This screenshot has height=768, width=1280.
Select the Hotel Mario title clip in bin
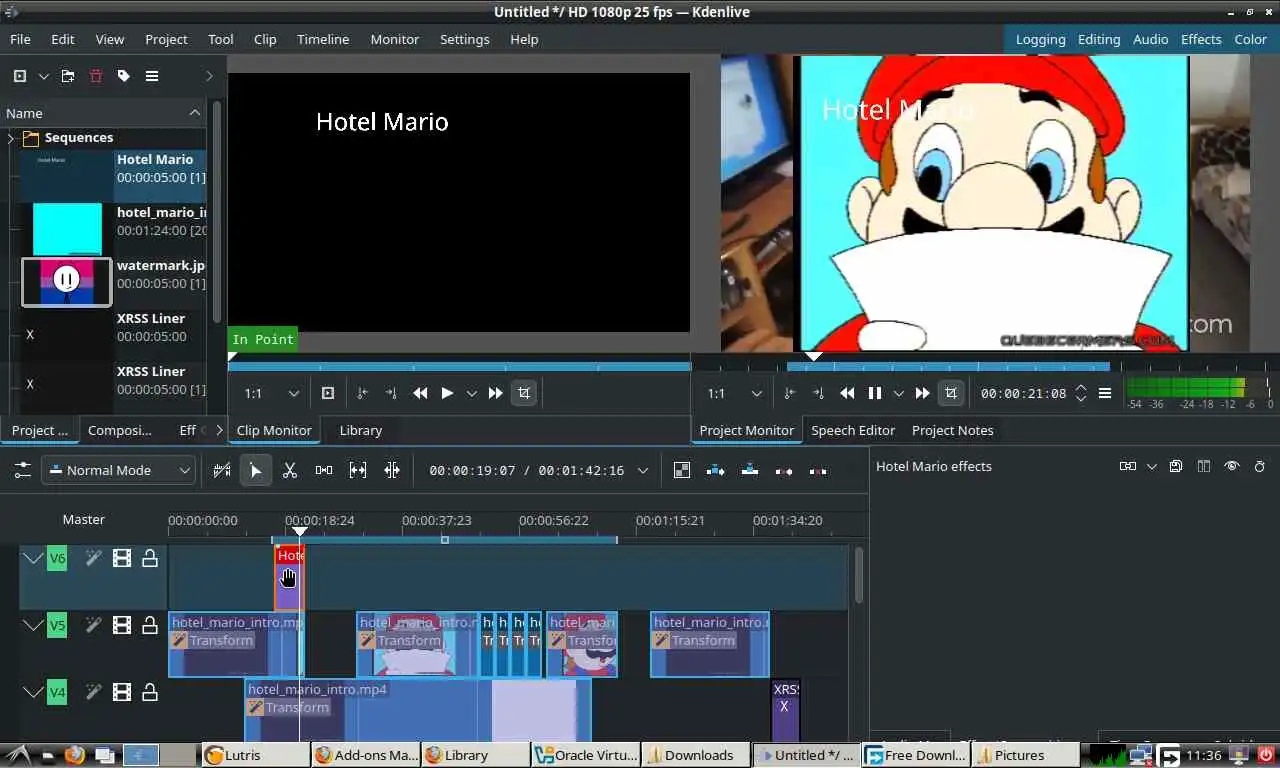[113, 176]
